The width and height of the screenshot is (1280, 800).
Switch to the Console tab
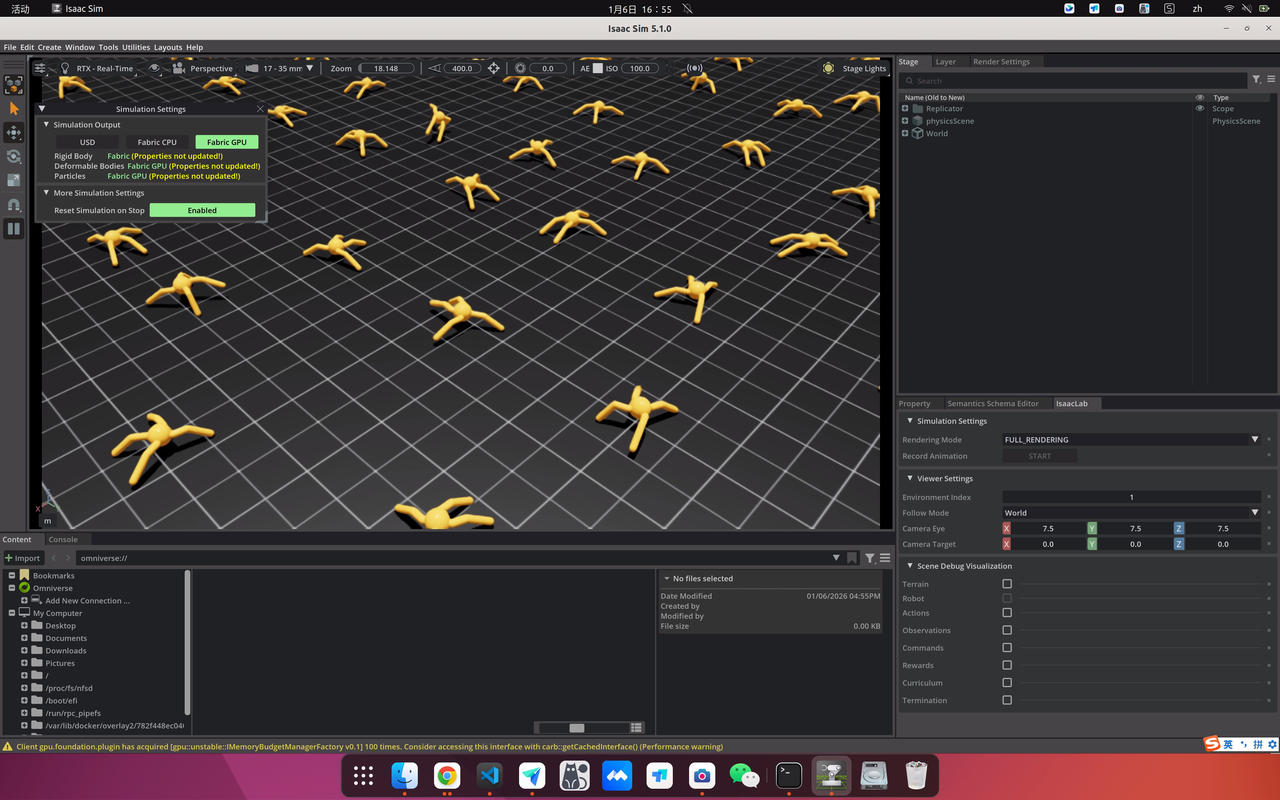coord(63,539)
